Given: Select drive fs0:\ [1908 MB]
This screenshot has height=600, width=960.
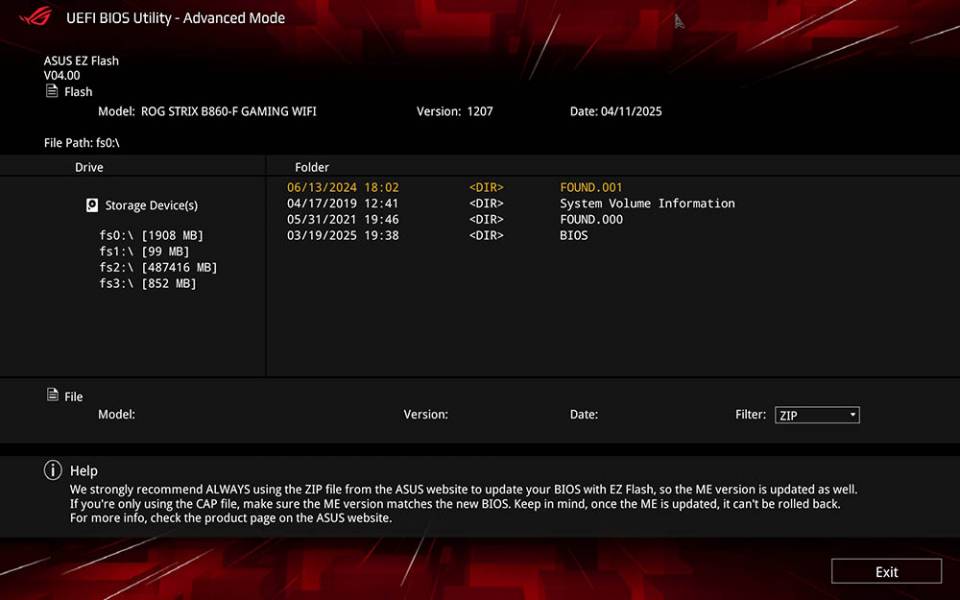Looking at the screenshot, I should coord(151,235).
